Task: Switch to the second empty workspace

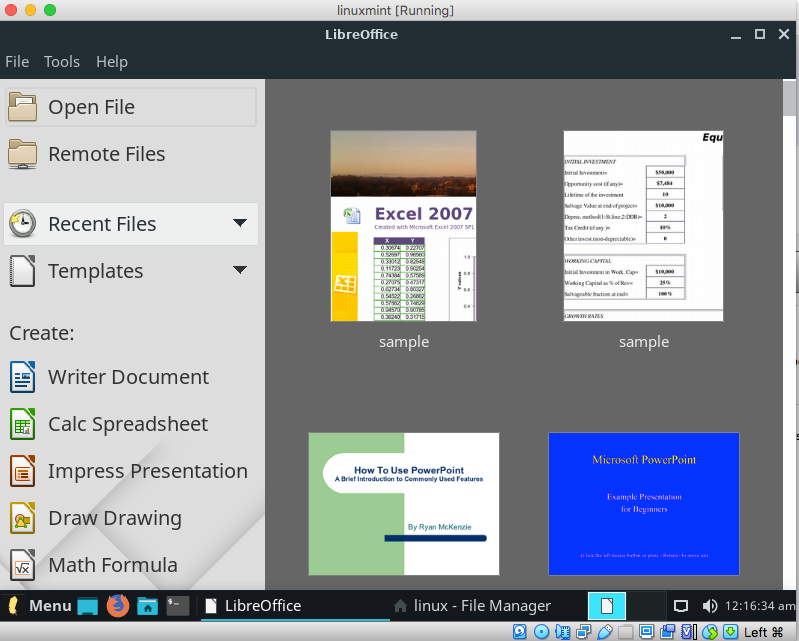Action: click(646, 605)
